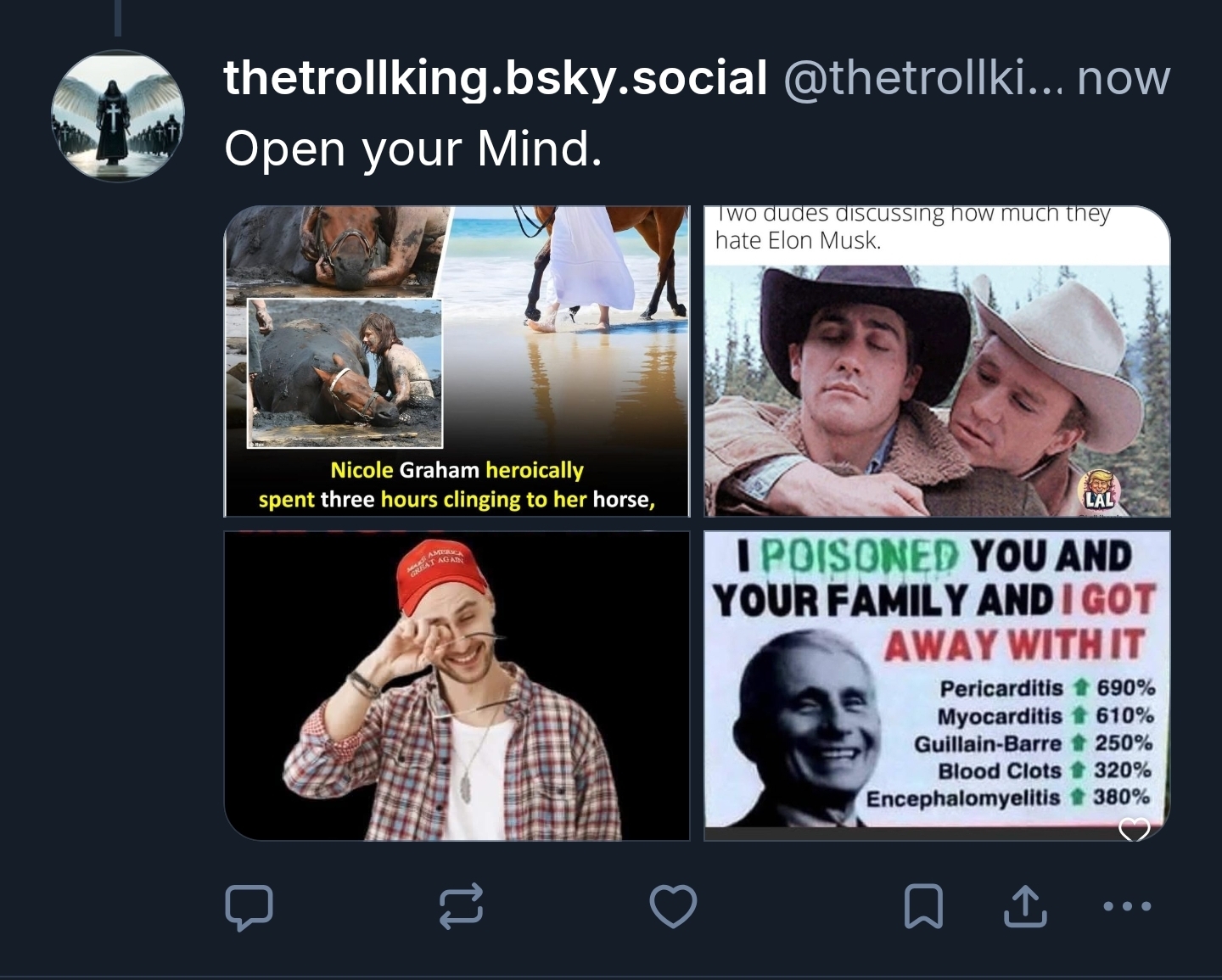Click small heart overlay on bottom-right image

point(1135,828)
